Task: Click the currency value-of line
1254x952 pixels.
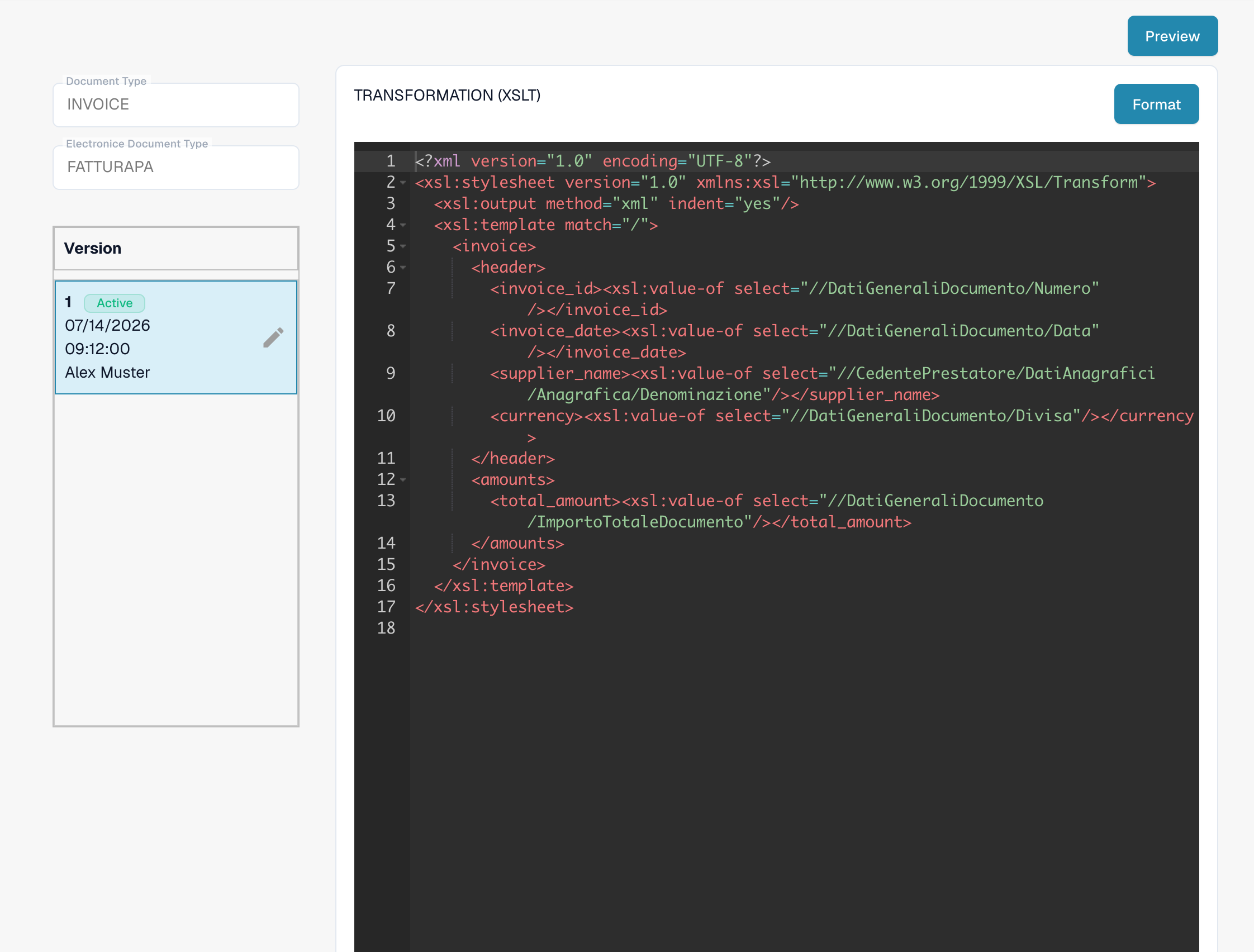Action: click(842, 427)
